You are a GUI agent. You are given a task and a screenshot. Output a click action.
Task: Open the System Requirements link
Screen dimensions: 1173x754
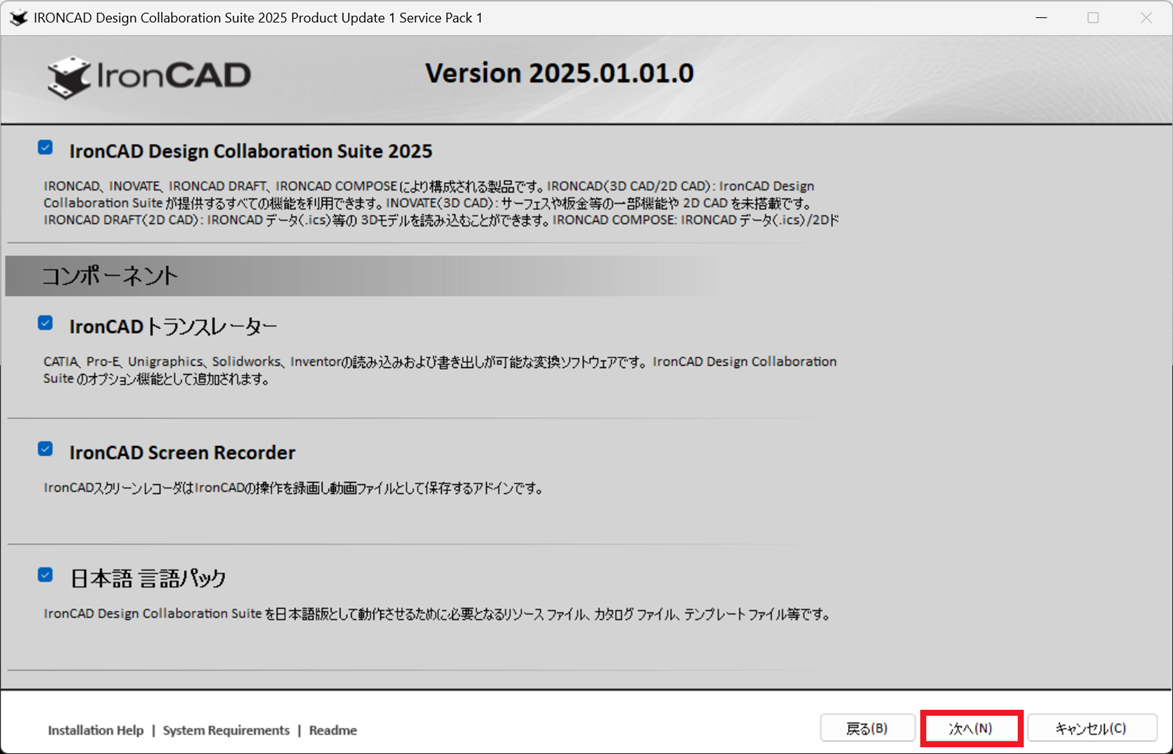[x=226, y=730]
